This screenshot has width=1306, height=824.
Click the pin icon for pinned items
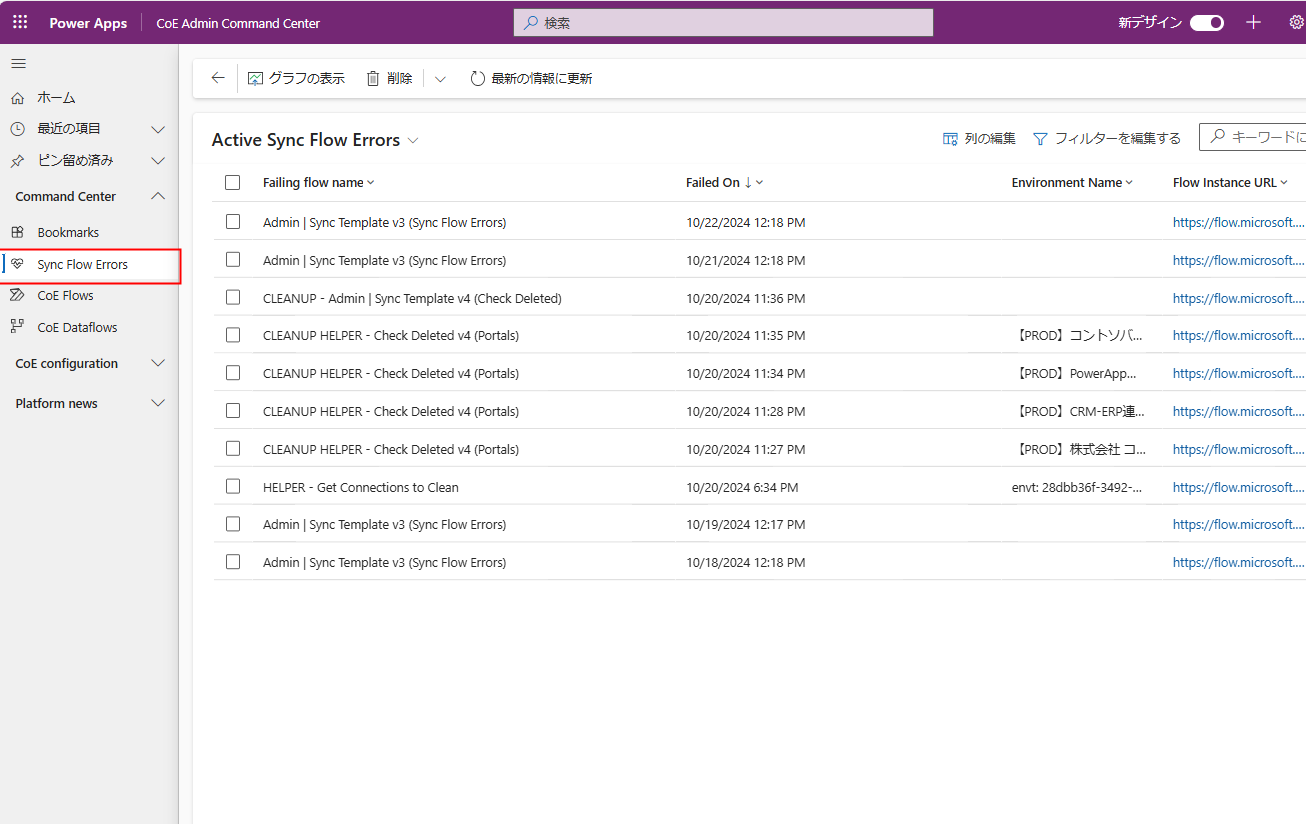tap(17, 161)
